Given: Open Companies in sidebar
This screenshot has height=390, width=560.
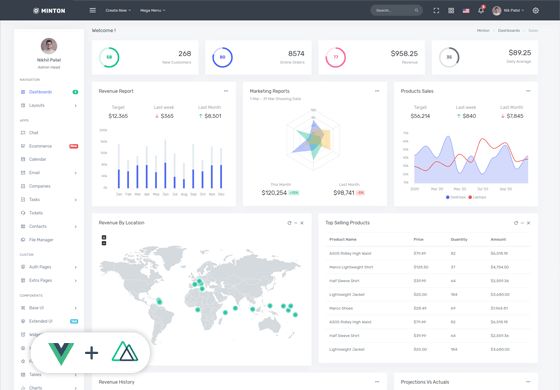Looking at the screenshot, I should tap(49, 186).
